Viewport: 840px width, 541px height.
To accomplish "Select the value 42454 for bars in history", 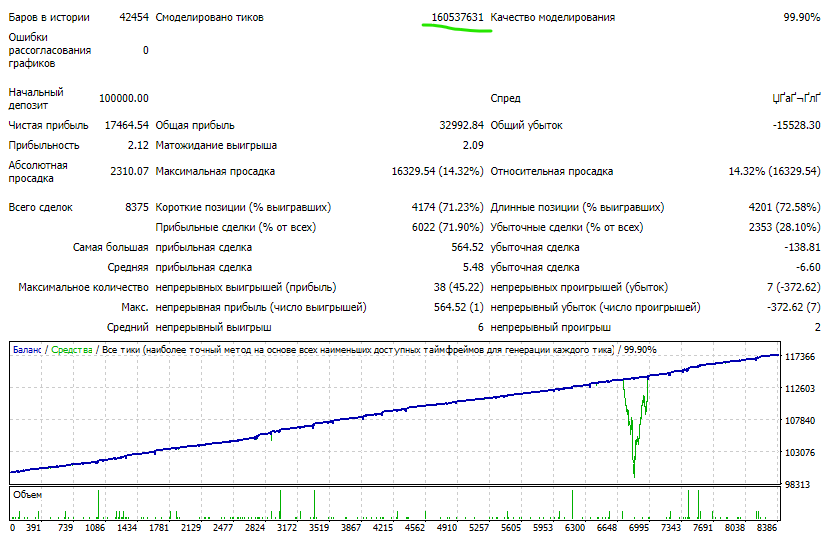I will tap(134, 17).
